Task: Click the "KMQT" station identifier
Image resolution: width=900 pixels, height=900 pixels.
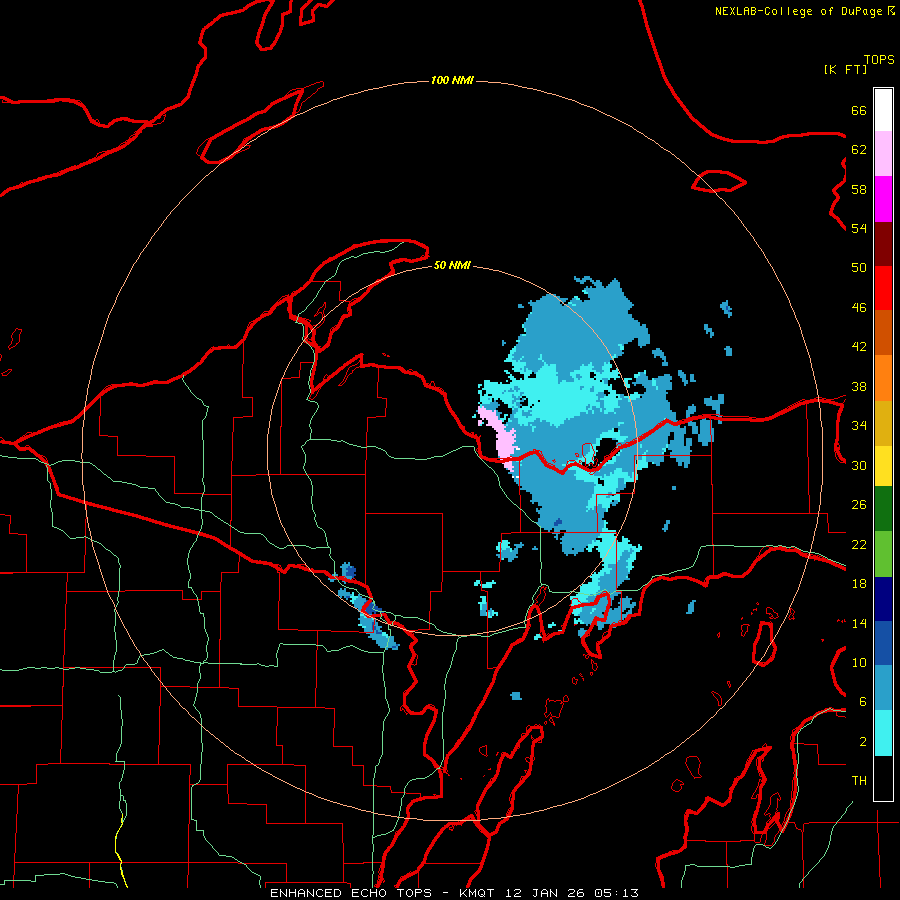Action: point(476,893)
